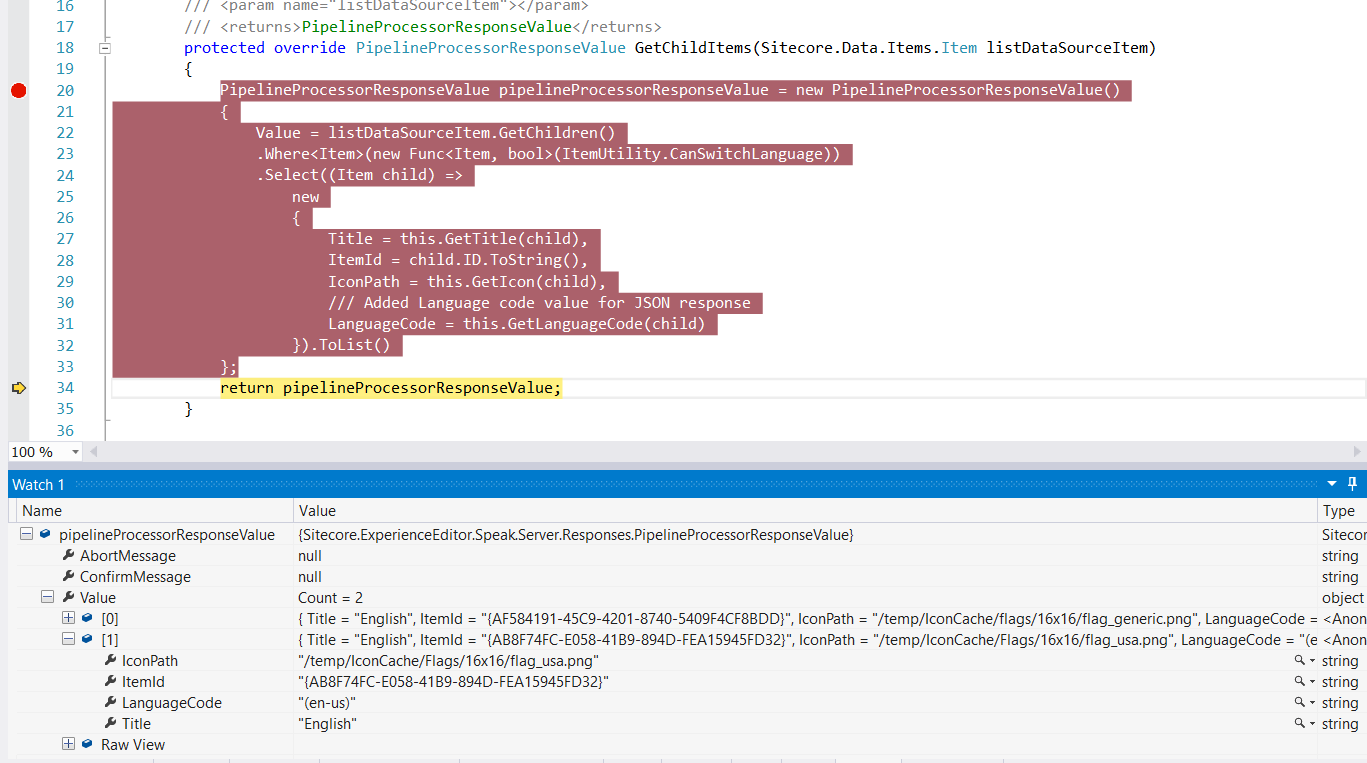The width and height of the screenshot is (1367, 763).
Task: Click the "(en-us)" LanguageCode value
Action: point(327,703)
